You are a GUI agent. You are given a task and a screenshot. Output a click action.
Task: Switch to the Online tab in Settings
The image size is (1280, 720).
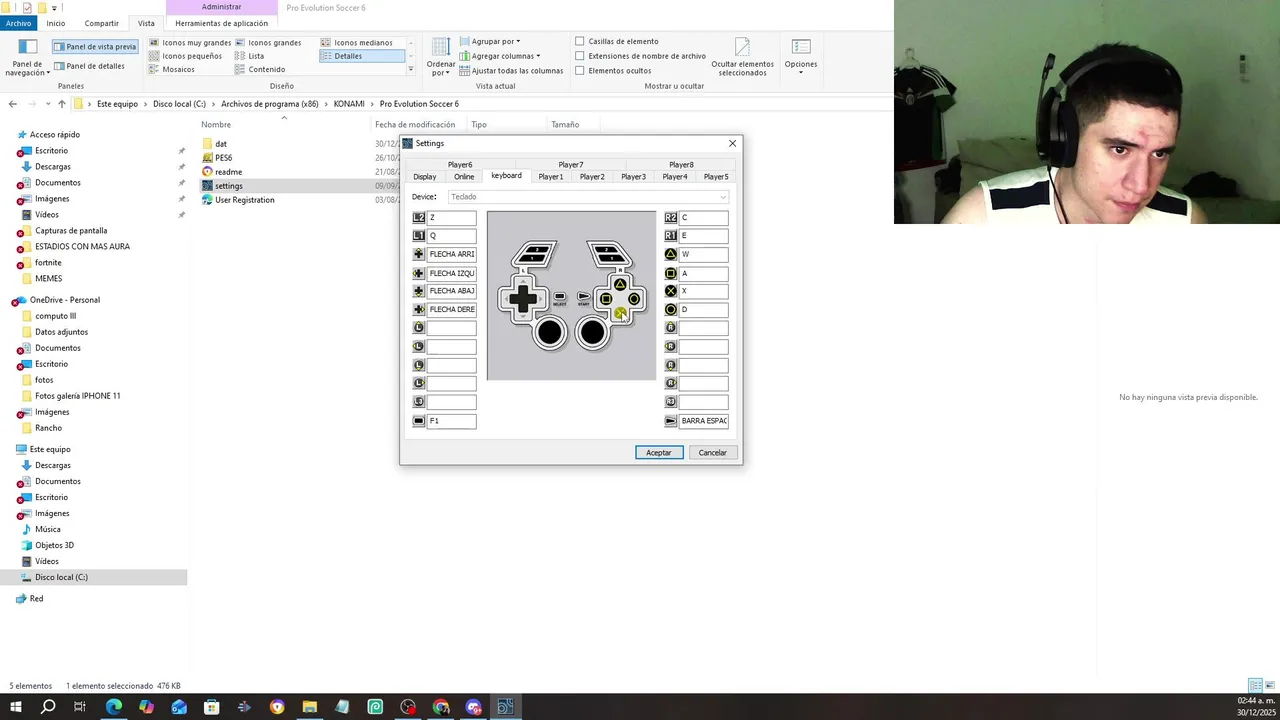[x=464, y=177]
